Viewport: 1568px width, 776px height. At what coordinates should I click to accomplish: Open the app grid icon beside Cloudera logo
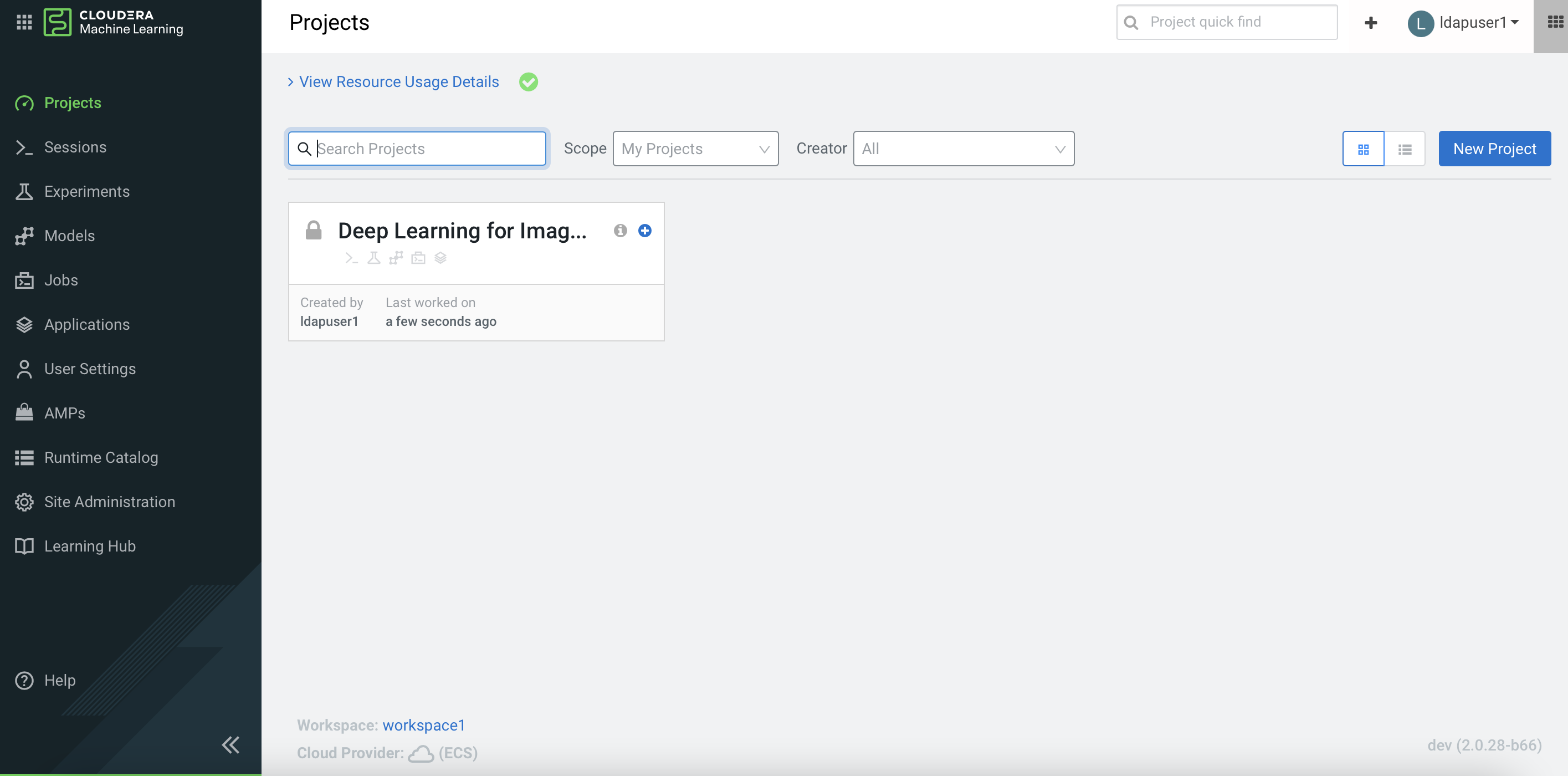tap(24, 23)
